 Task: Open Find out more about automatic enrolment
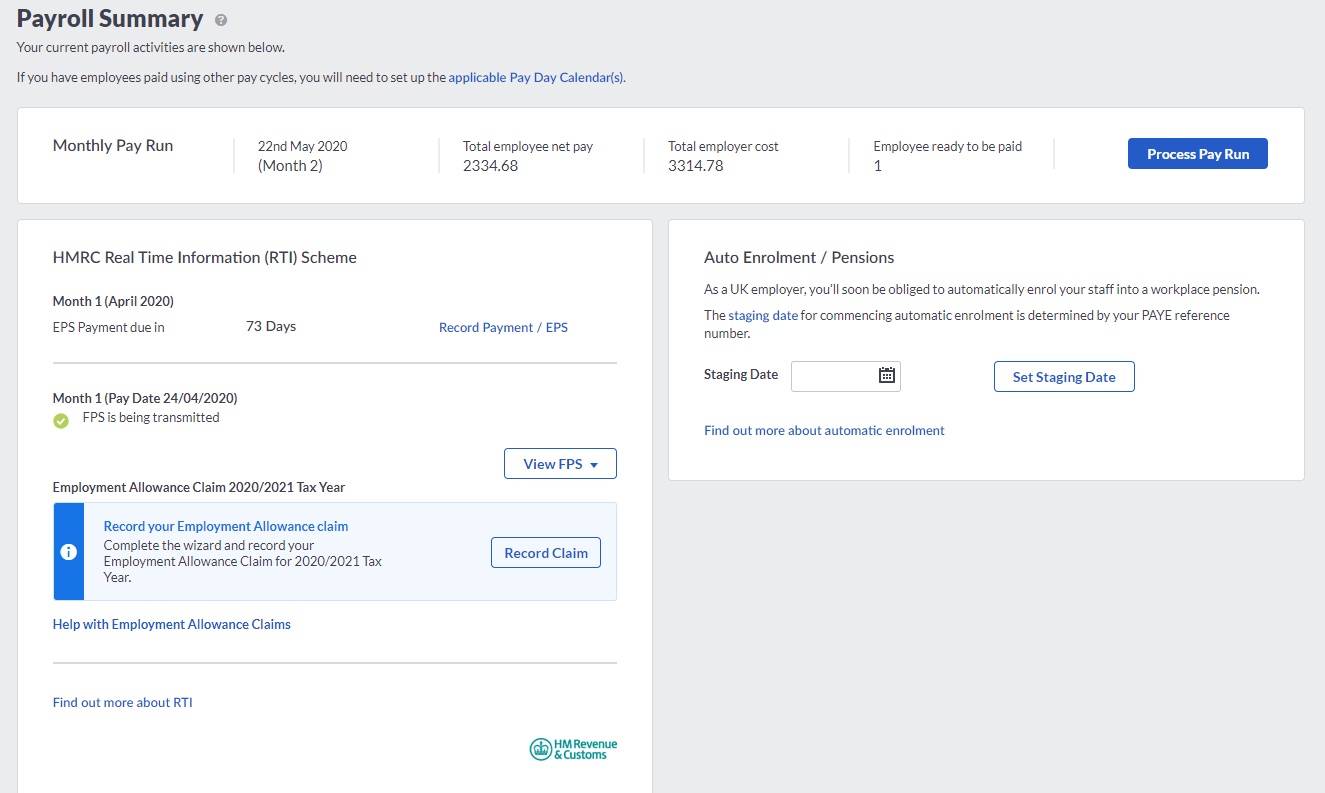(x=824, y=430)
